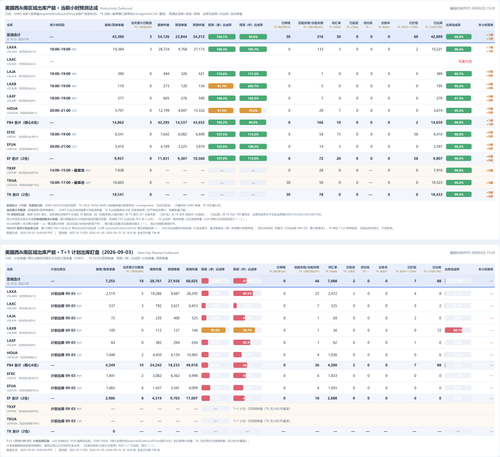
Task: Click the value 18,541 in TK subtotal row
Action: [118, 195]
